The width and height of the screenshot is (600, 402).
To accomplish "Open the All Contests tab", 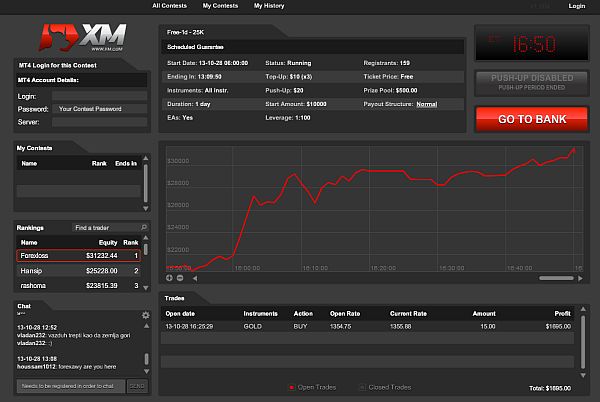I will tap(170, 6).
